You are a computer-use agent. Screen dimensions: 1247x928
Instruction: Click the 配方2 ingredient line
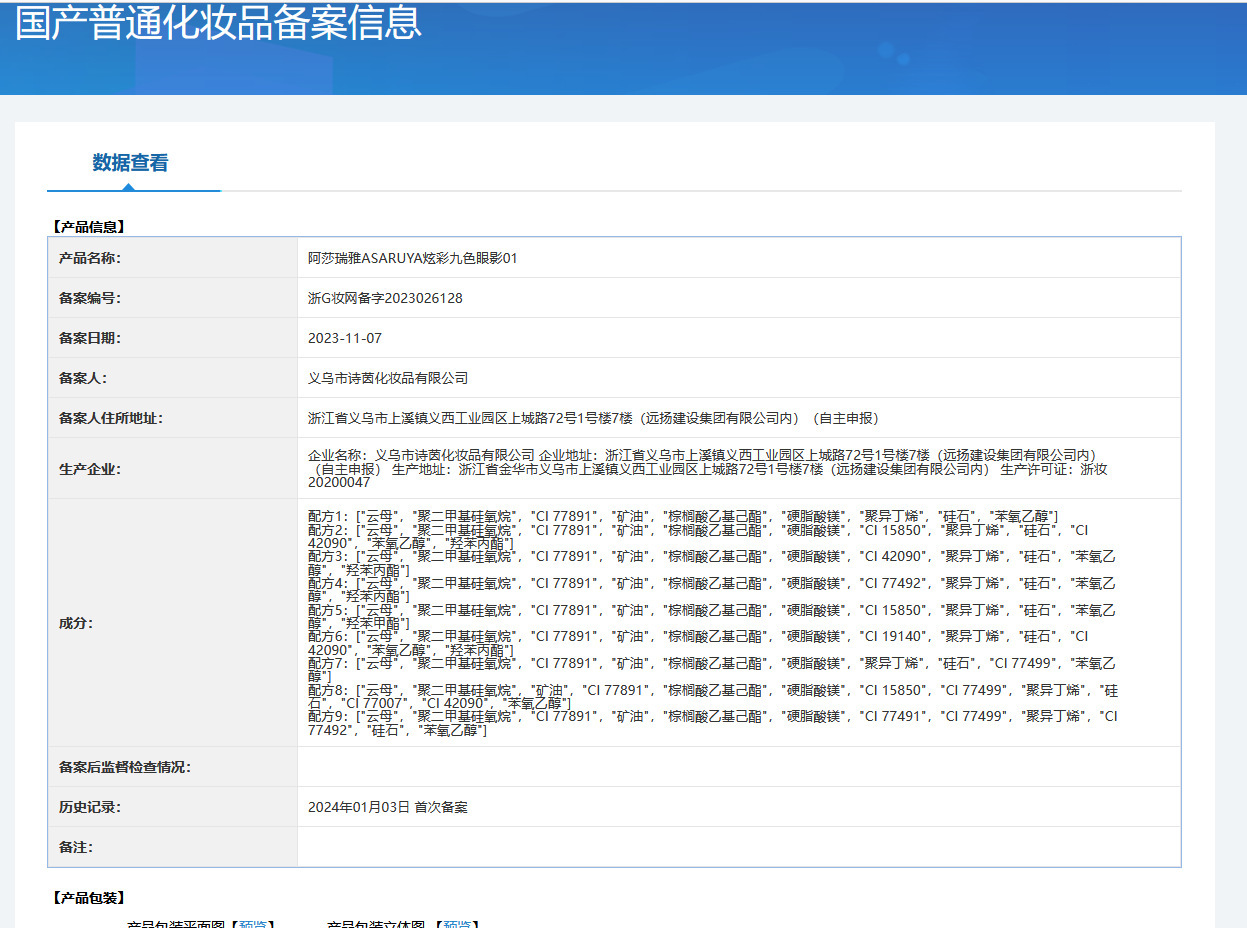[x=698, y=536]
